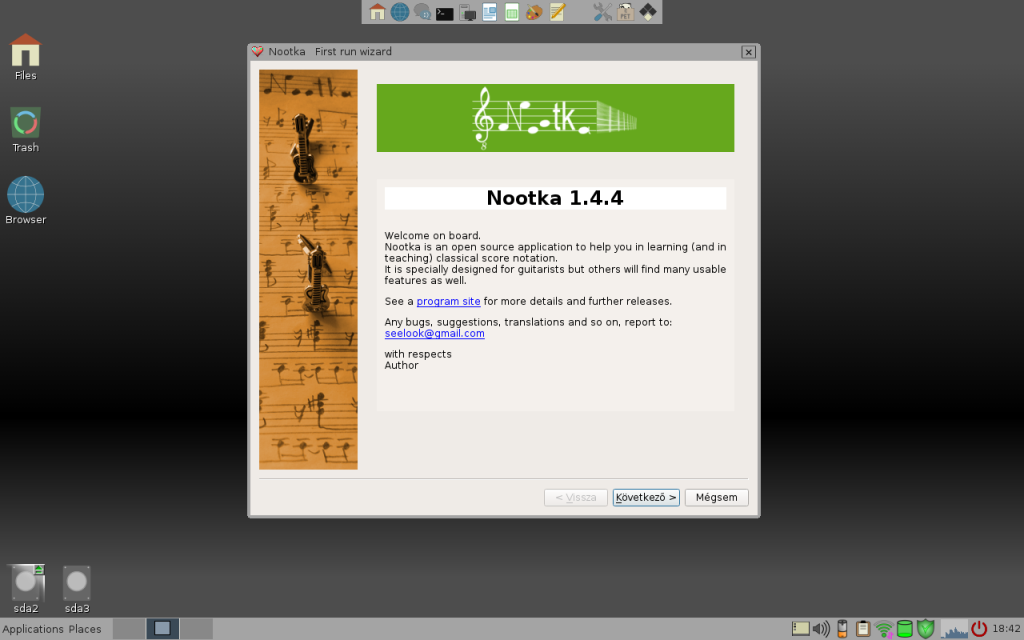This screenshot has width=1024, height=640.
Task: Open the Trash desktop icon
Action: point(25,129)
